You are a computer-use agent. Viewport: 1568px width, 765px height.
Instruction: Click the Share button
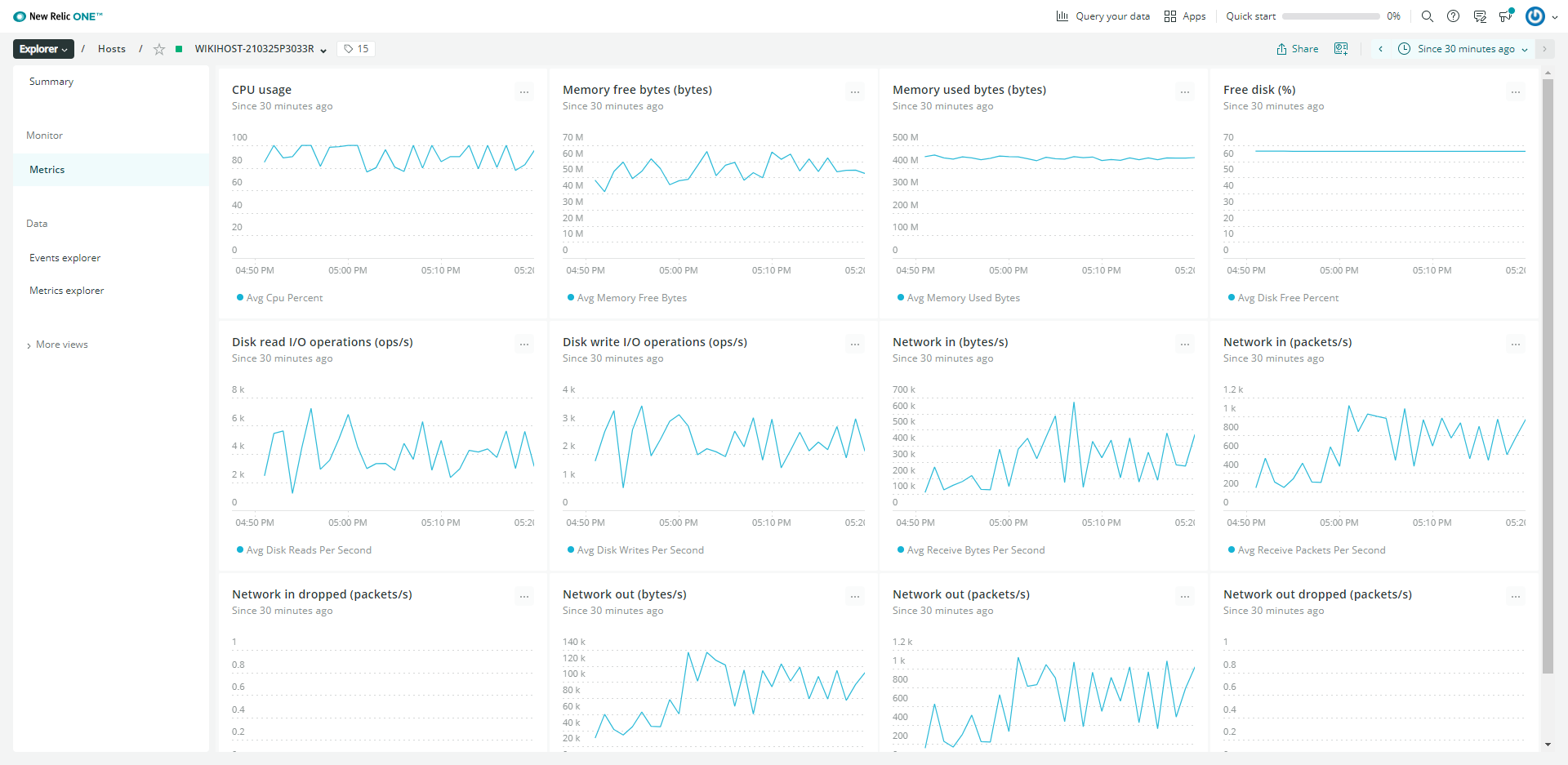1298,49
